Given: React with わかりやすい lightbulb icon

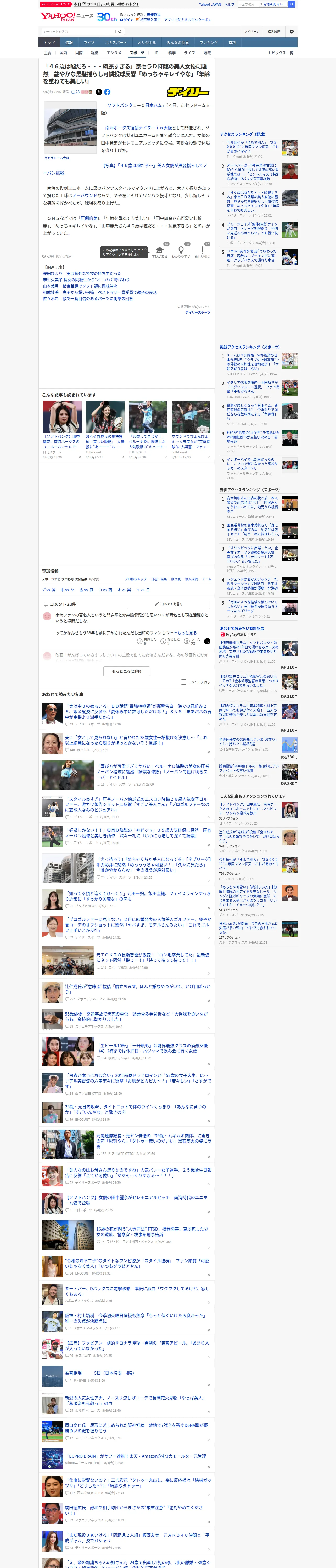Looking at the screenshot, I should pyautogui.click(x=181, y=250).
